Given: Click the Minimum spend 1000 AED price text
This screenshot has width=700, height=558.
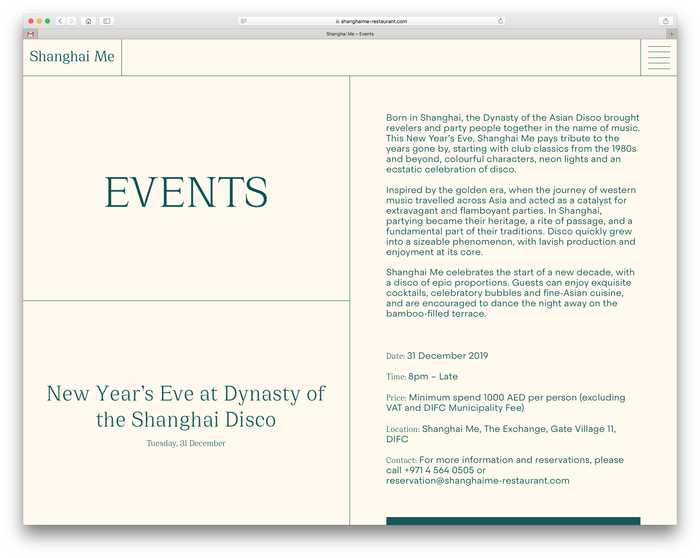Looking at the screenshot, I should tap(506, 402).
